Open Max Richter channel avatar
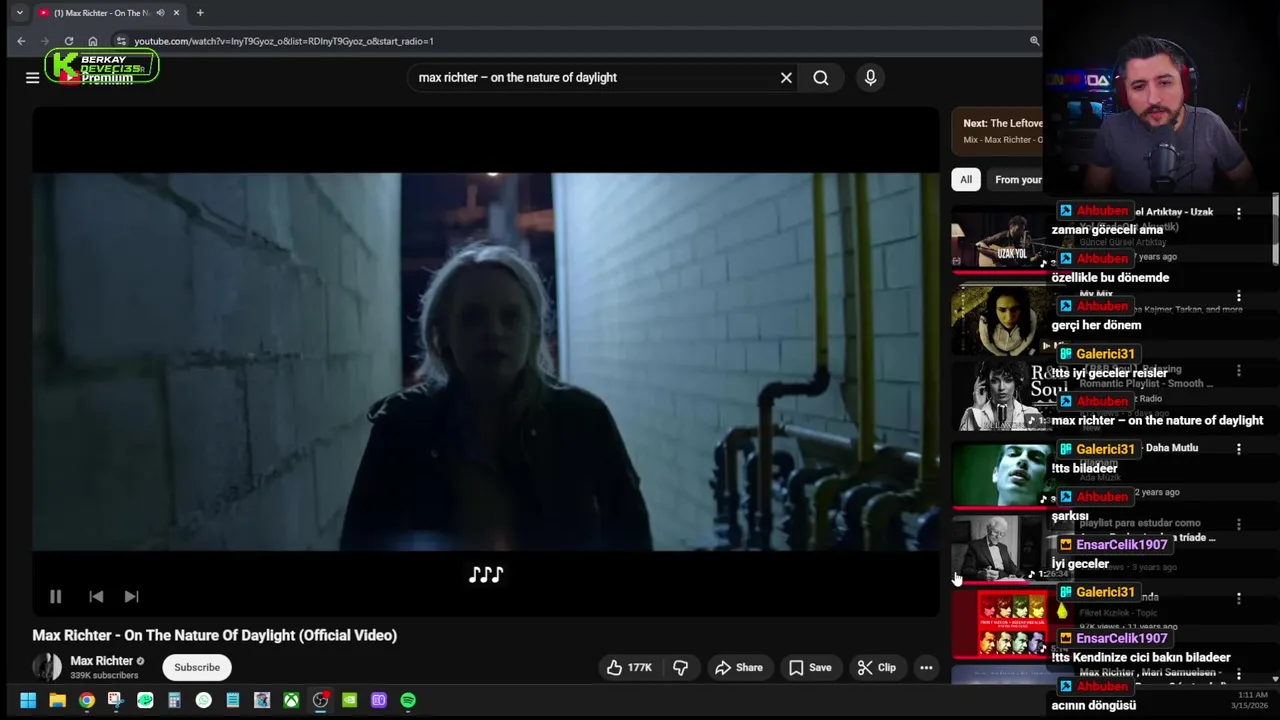This screenshot has height=720, width=1280. [x=47, y=667]
